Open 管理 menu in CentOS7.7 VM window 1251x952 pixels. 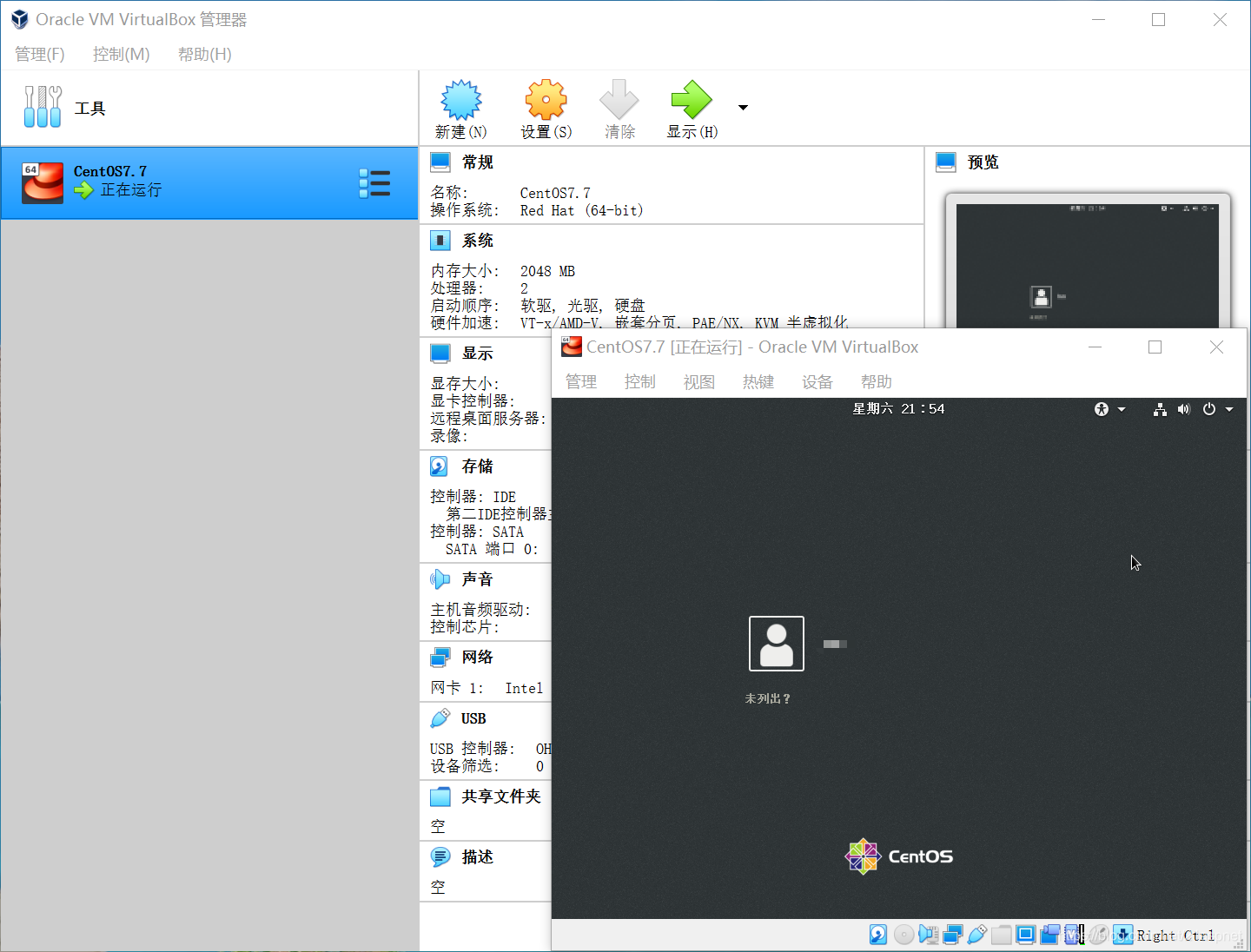pos(581,382)
